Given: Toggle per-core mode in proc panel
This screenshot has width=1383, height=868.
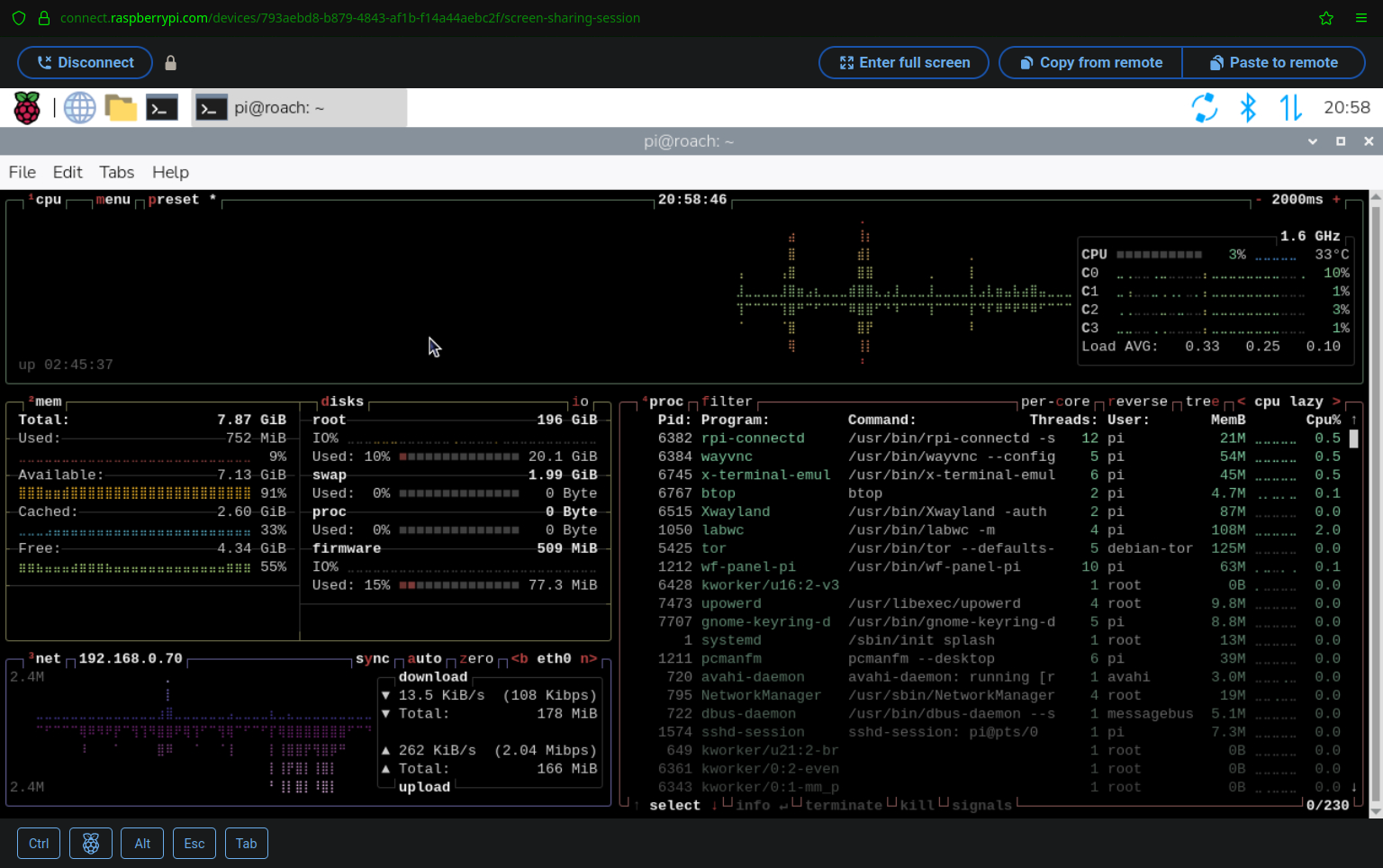Looking at the screenshot, I should click(x=1054, y=402).
